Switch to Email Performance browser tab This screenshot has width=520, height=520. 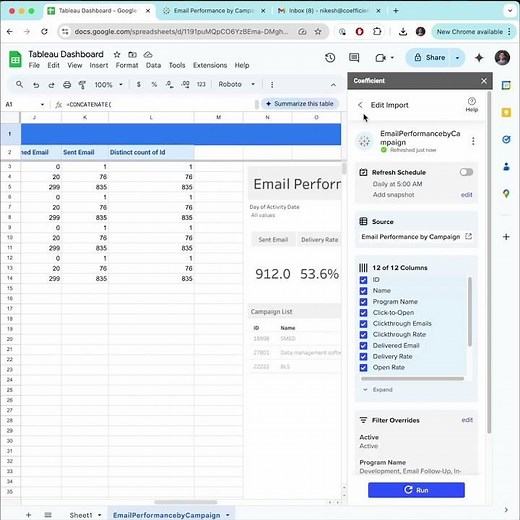(x=213, y=11)
